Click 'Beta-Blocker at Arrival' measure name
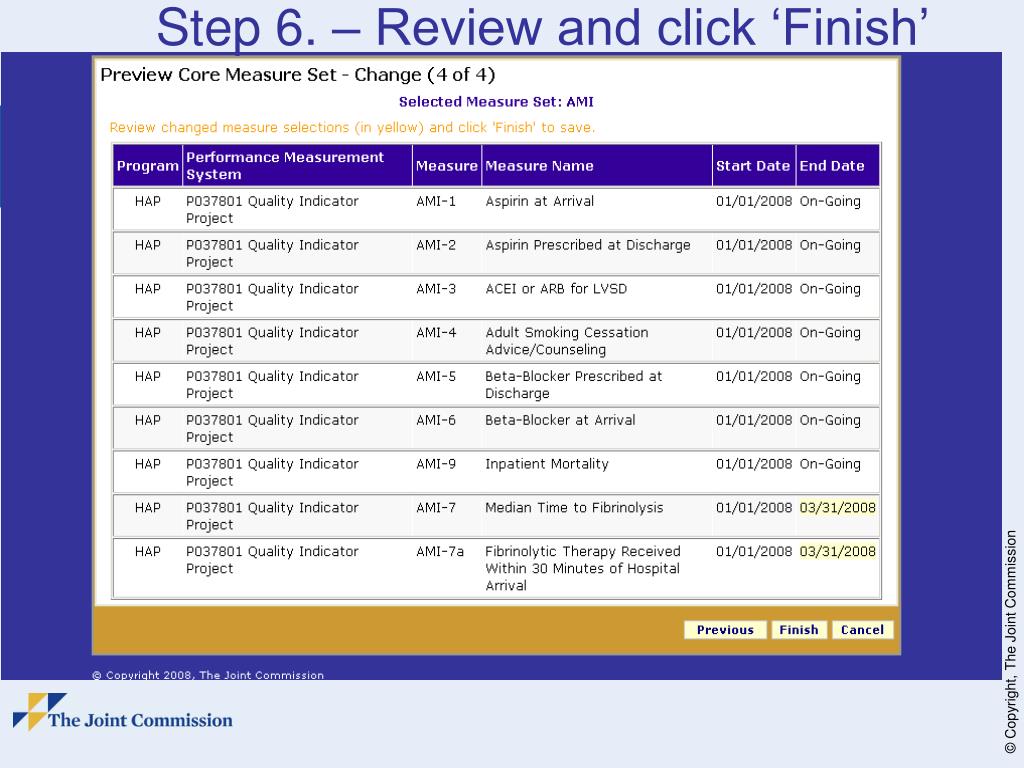 560,420
